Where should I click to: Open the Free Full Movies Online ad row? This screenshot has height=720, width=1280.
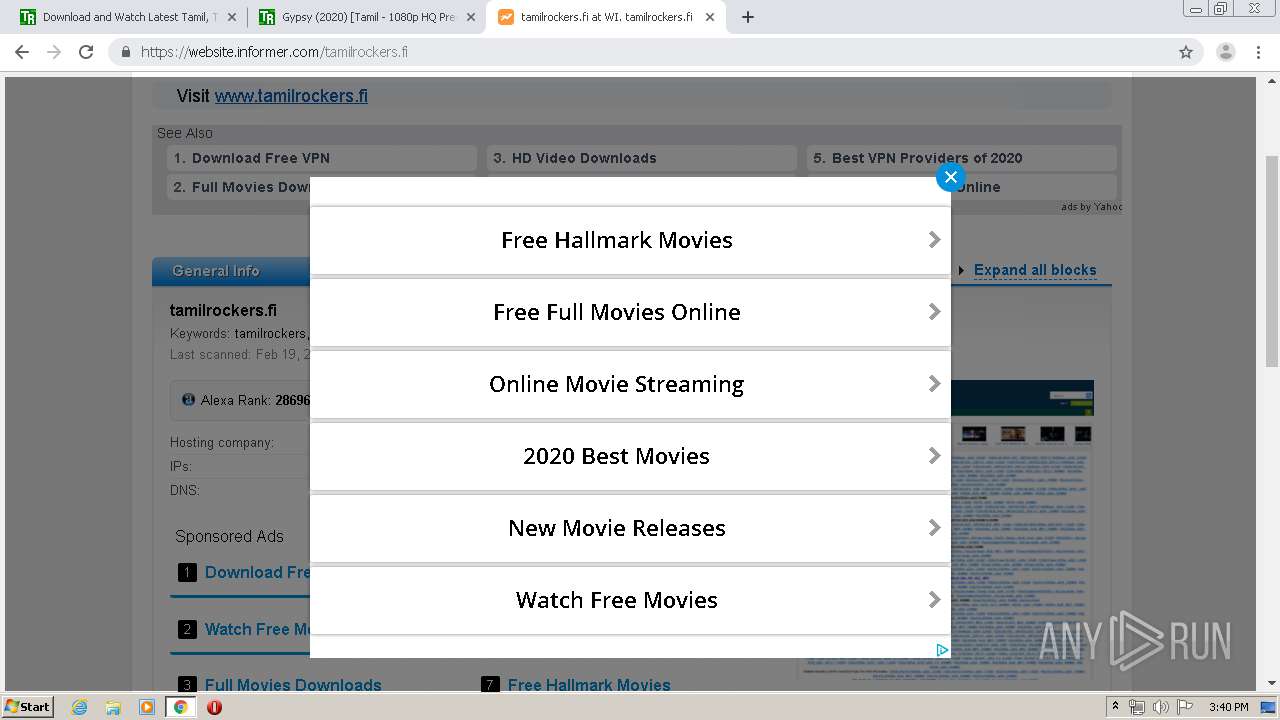pyautogui.click(x=630, y=312)
